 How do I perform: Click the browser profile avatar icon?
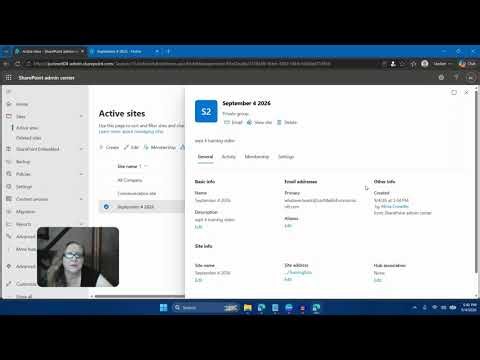point(425,64)
